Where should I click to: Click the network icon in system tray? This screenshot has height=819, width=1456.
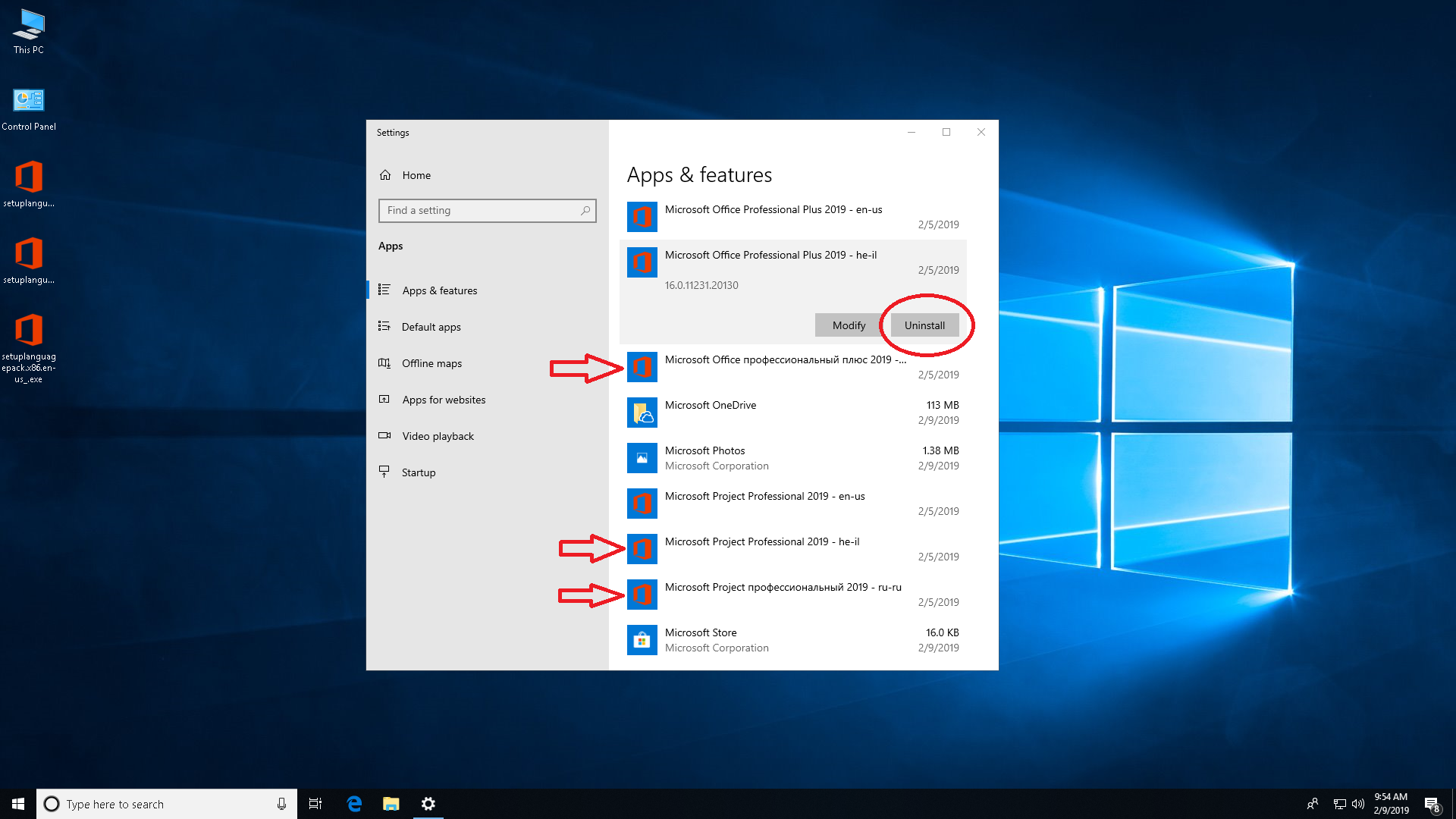[x=1340, y=804]
